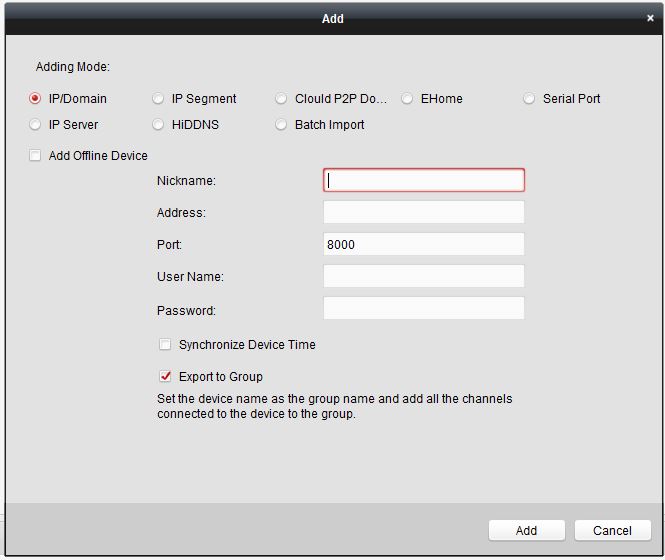Viewport: 665px width, 560px height.
Task: Close the Add dialog window
Action: [650, 18]
